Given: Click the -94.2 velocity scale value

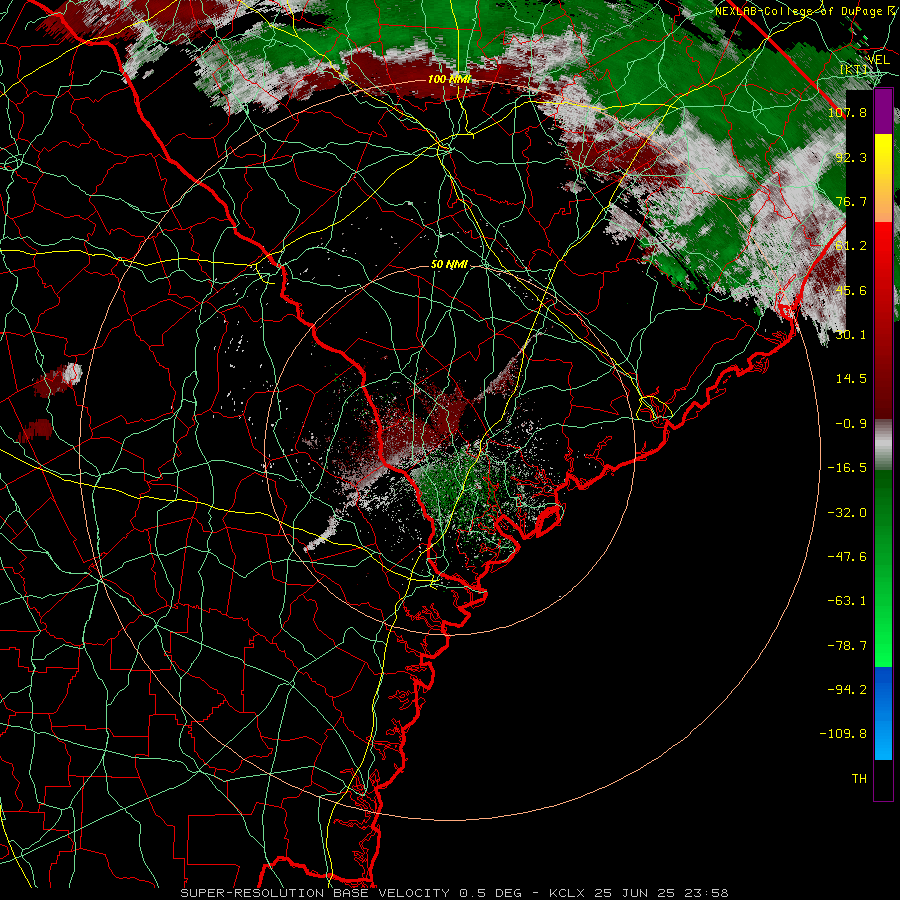Looking at the screenshot, I should click(x=847, y=690).
